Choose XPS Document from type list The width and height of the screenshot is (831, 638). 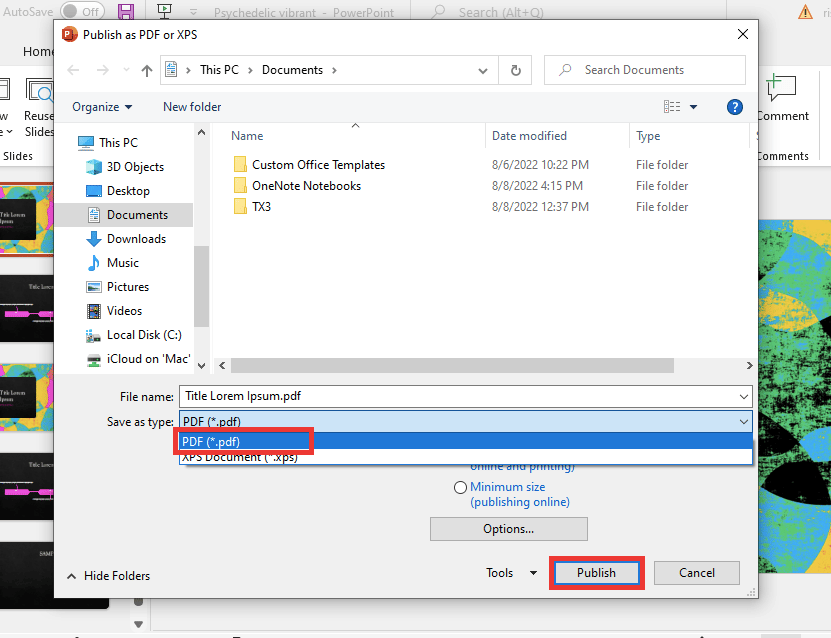(465, 457)
